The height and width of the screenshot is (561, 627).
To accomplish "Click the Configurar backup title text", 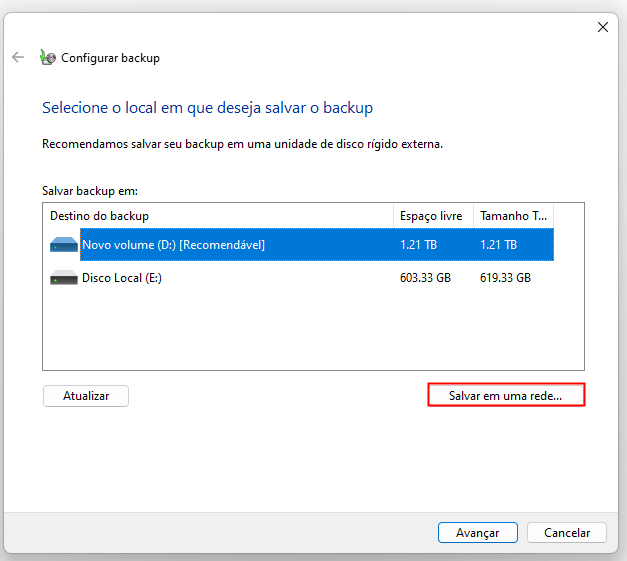I will point(110,58).
